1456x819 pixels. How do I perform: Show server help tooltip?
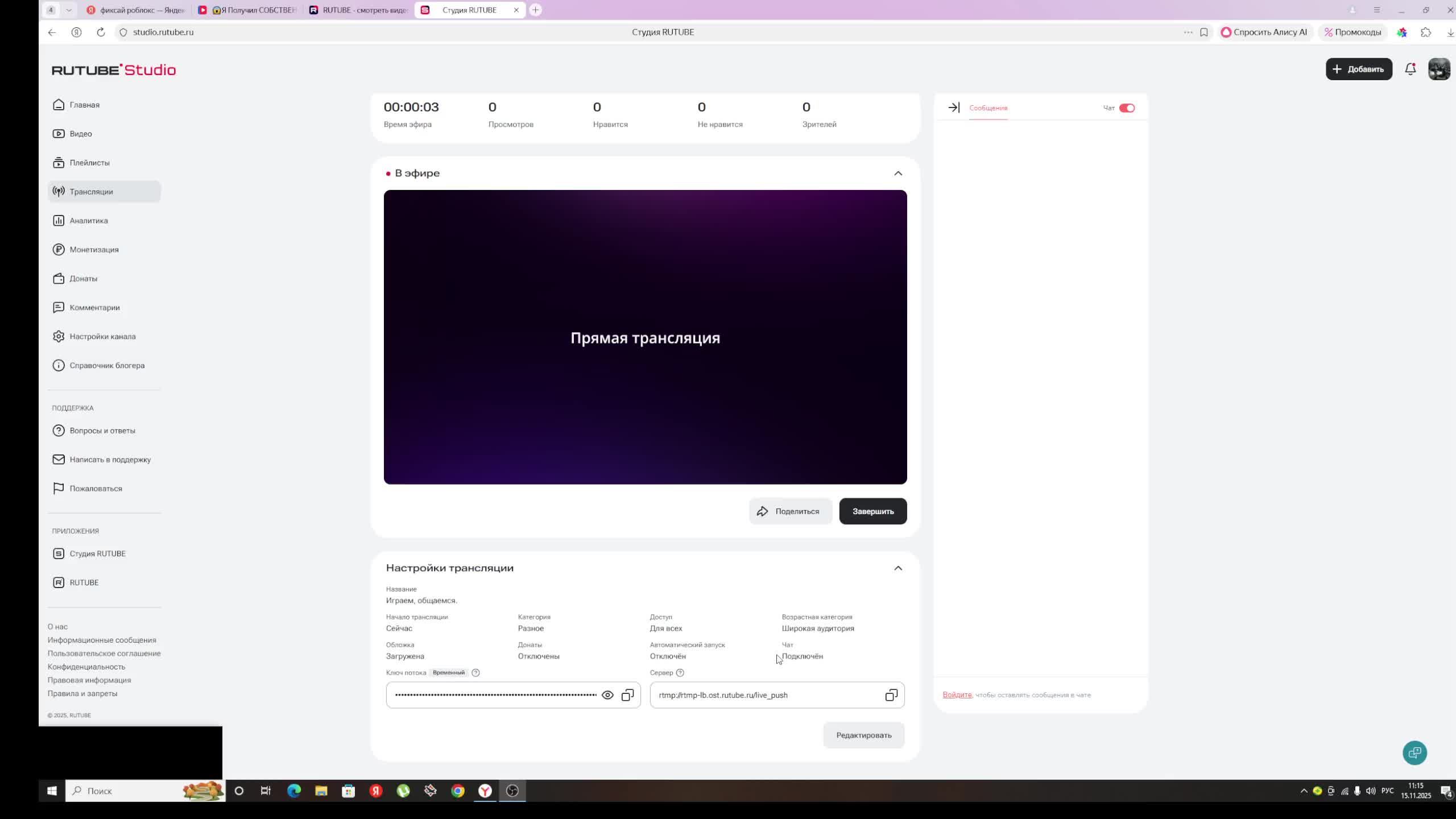[680, 673]
